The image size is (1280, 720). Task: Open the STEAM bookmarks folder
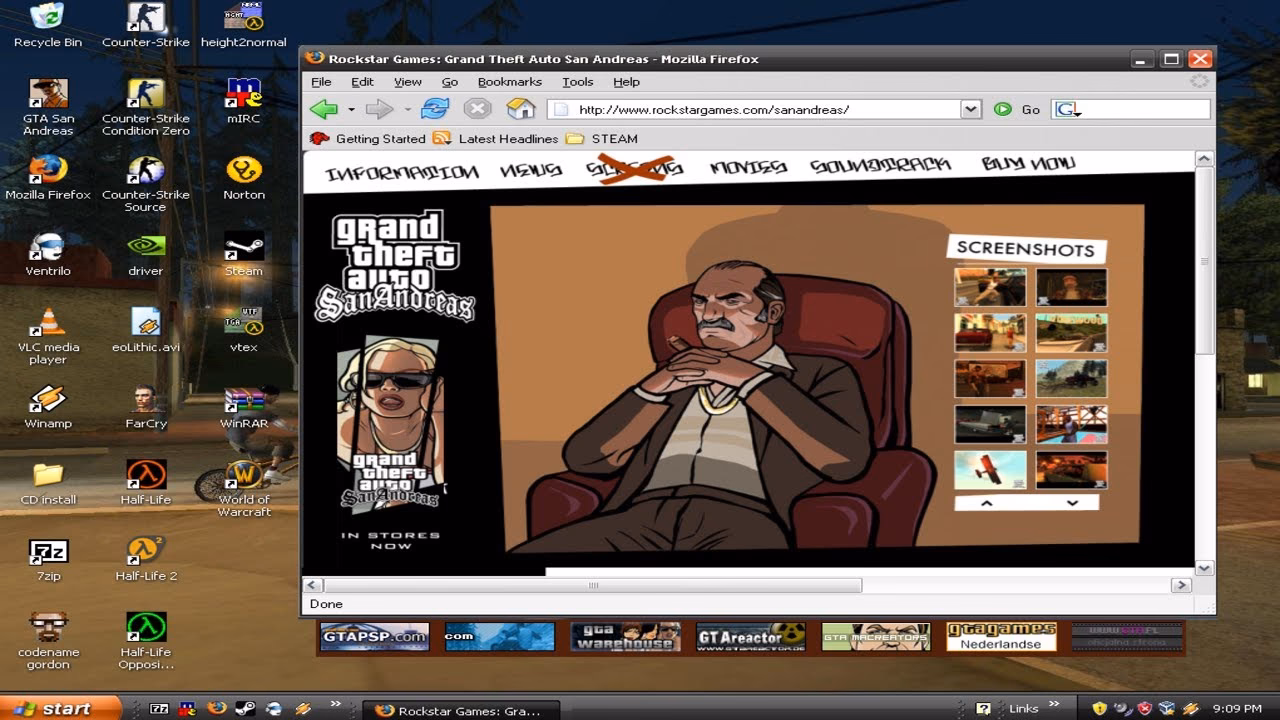[x=602, y=139]
